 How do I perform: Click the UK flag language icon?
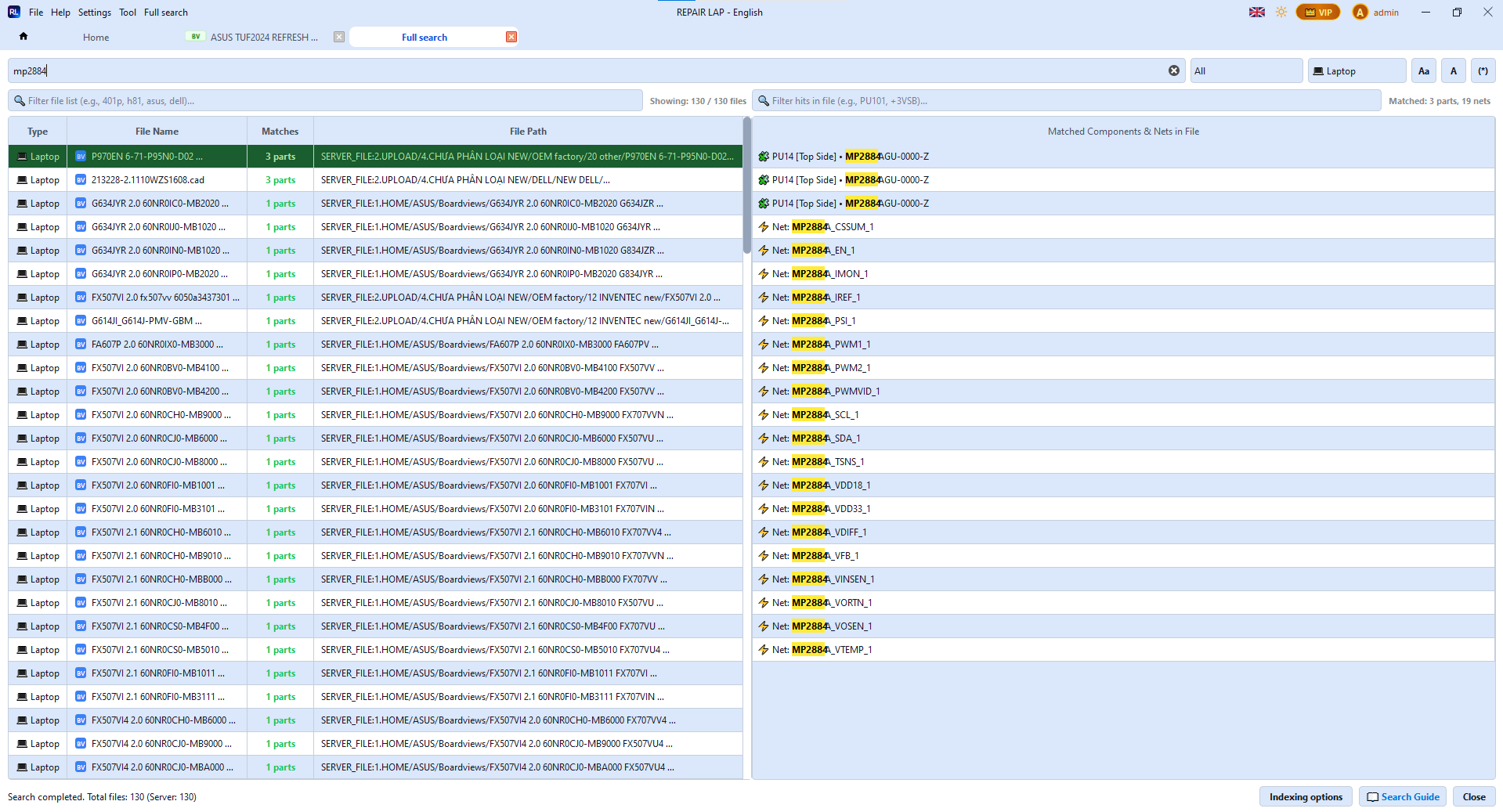click(1257, 12)
